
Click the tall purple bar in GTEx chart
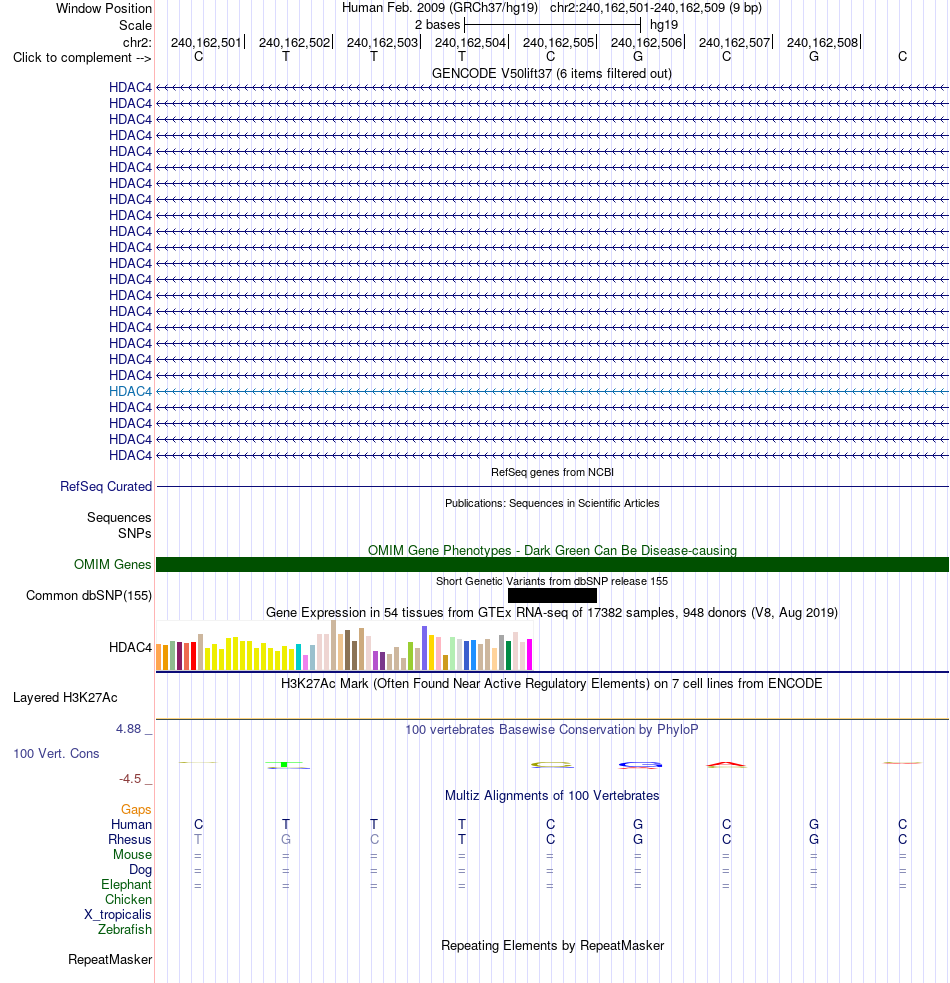click(x=425, y=648)
